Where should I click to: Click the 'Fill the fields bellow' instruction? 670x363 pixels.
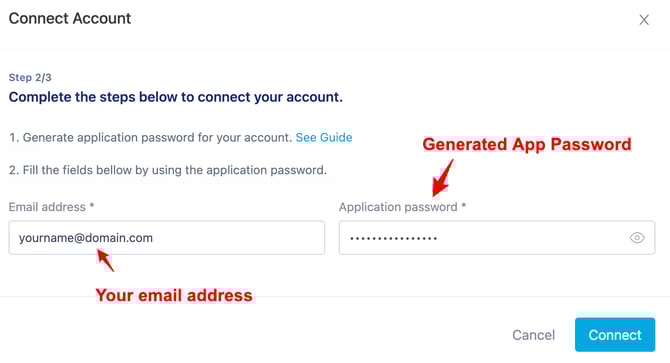[x=168, y=170]
